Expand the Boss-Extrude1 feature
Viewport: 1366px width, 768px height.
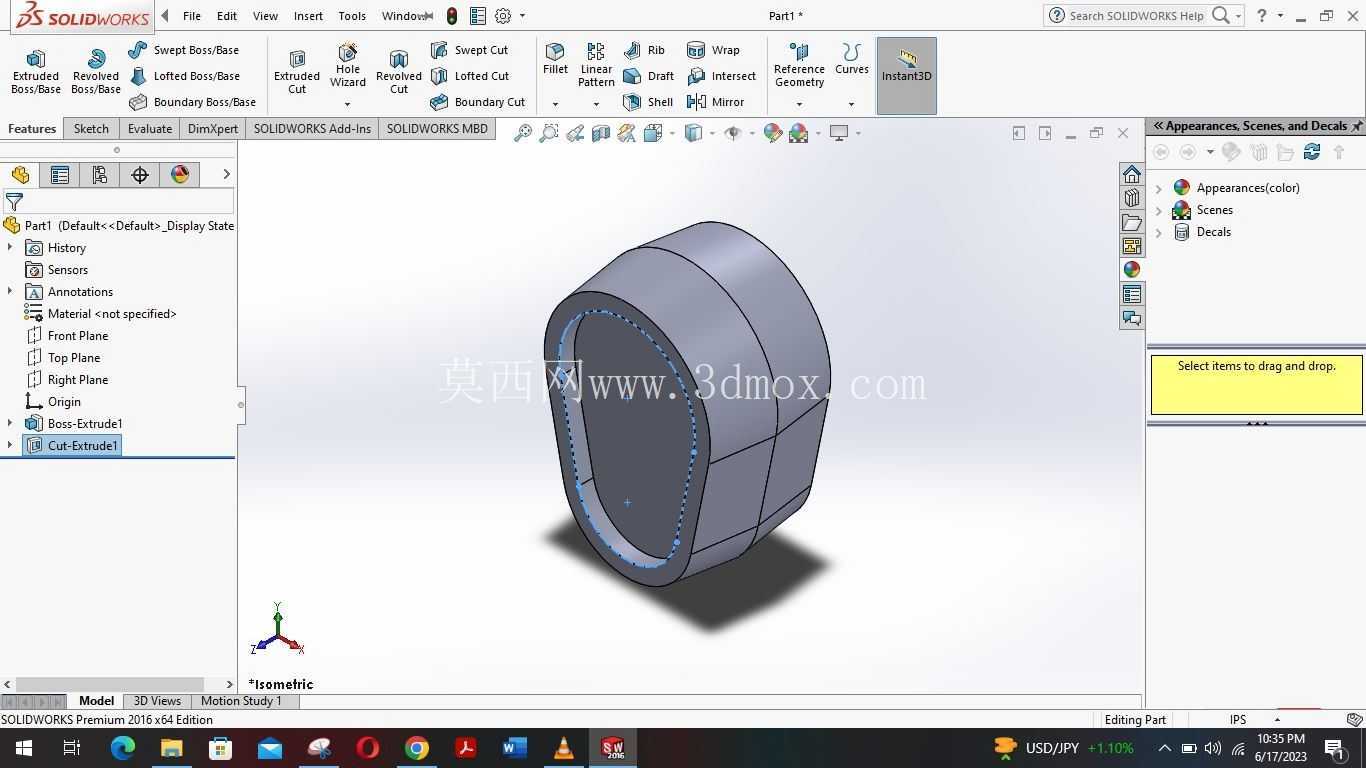tap(10, 424)
